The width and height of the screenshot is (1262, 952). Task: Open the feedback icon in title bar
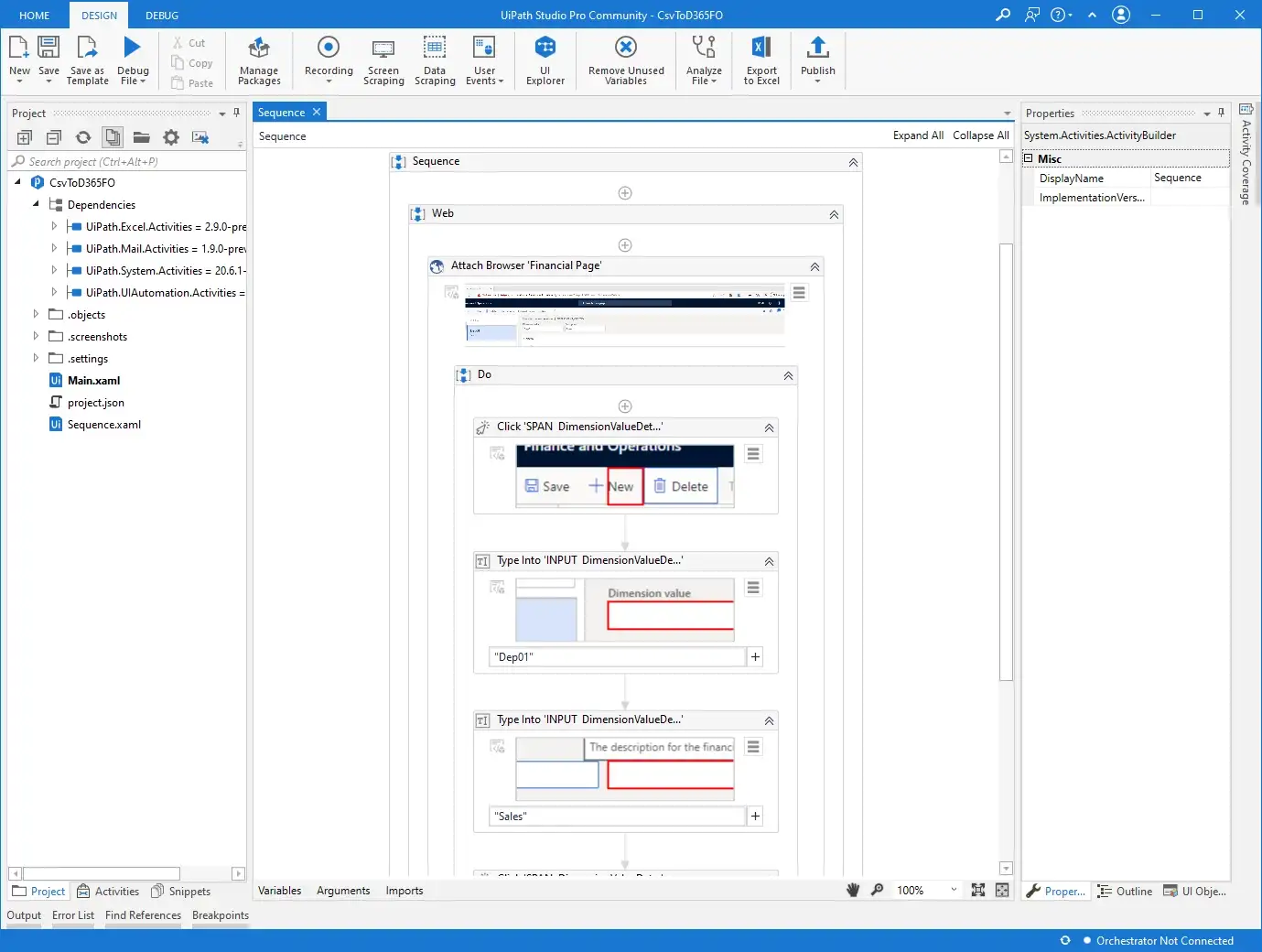tap(1032, 15)
